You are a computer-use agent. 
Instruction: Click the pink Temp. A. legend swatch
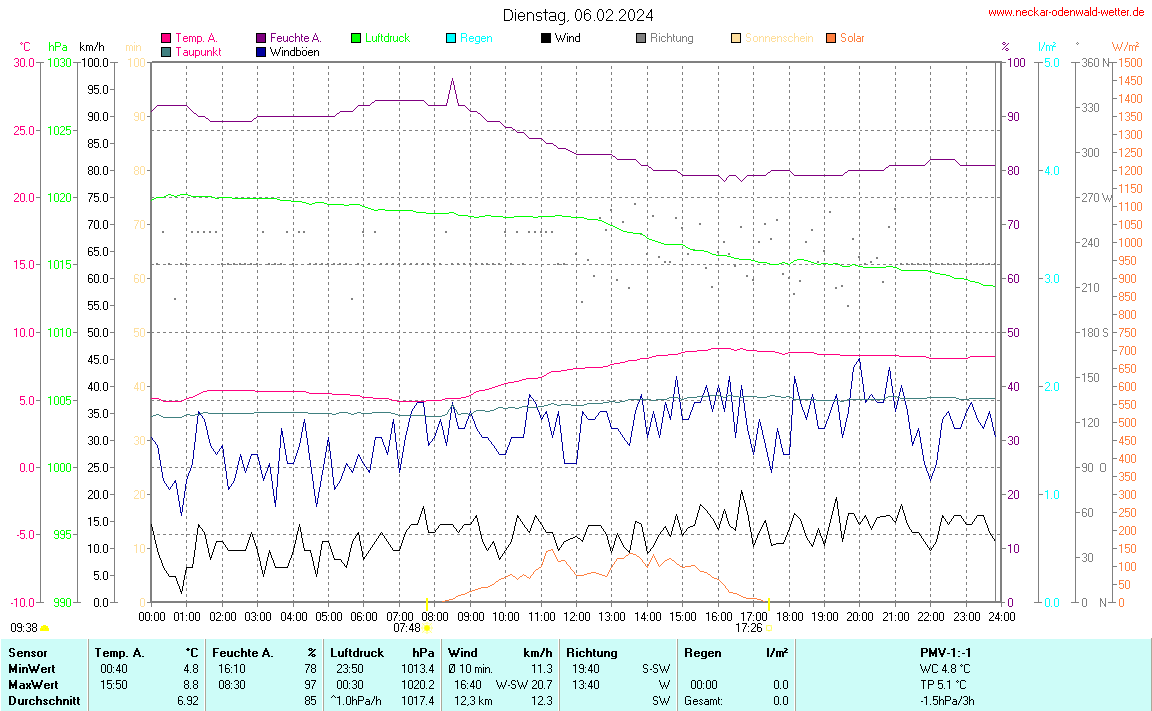[x=166, y=38]
